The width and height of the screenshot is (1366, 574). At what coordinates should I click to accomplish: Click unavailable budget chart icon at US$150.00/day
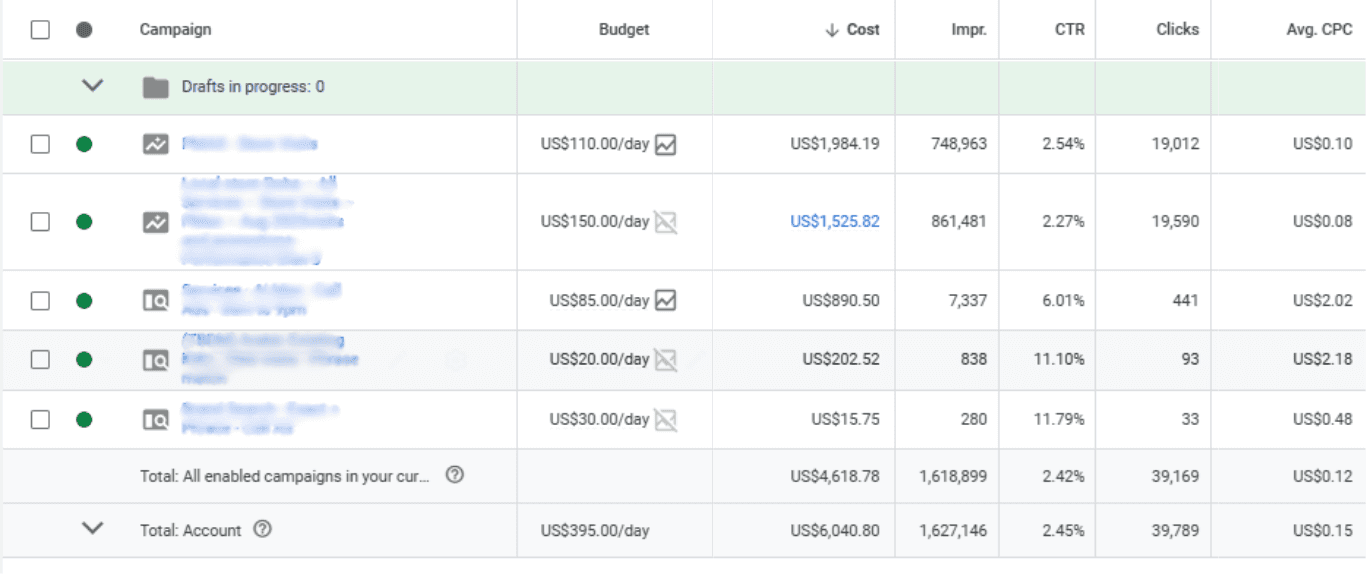click(666, 222)
